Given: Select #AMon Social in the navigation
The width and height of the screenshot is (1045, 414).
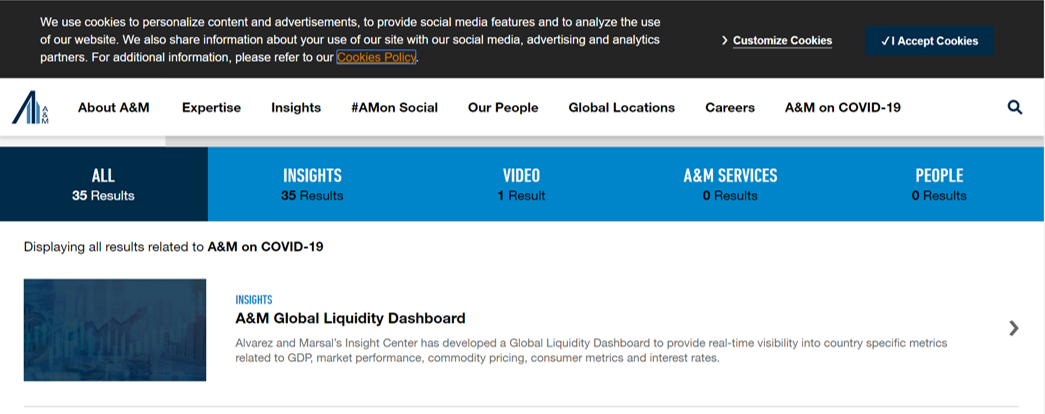Looking at the screenshot, I should coord(394,108).
